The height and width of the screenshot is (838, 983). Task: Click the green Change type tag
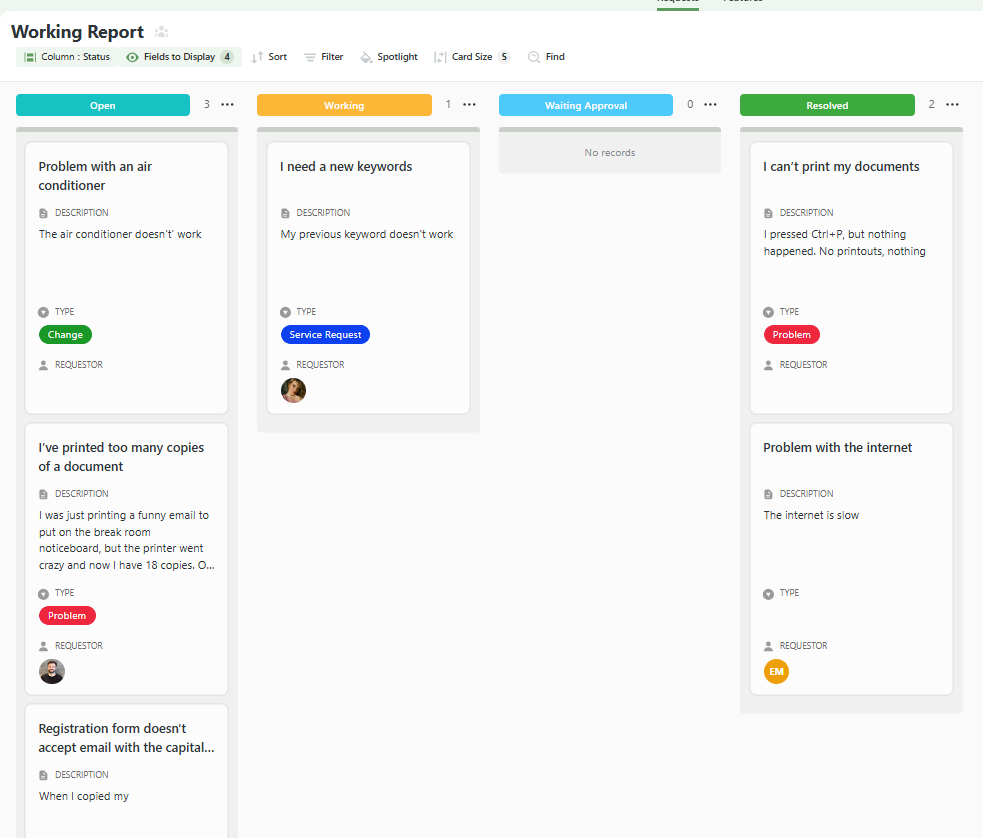65,335
